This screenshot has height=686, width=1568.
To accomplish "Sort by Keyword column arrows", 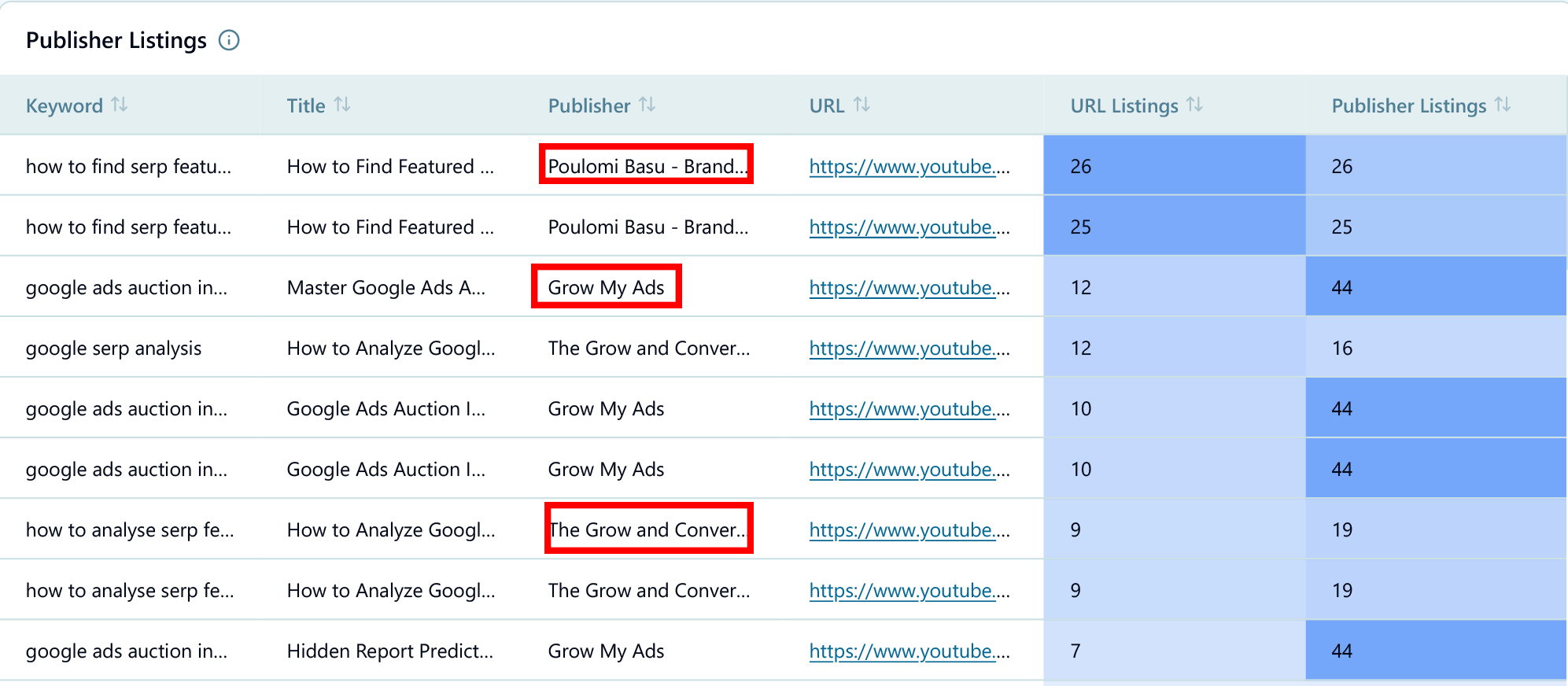I will pos(120,105).
